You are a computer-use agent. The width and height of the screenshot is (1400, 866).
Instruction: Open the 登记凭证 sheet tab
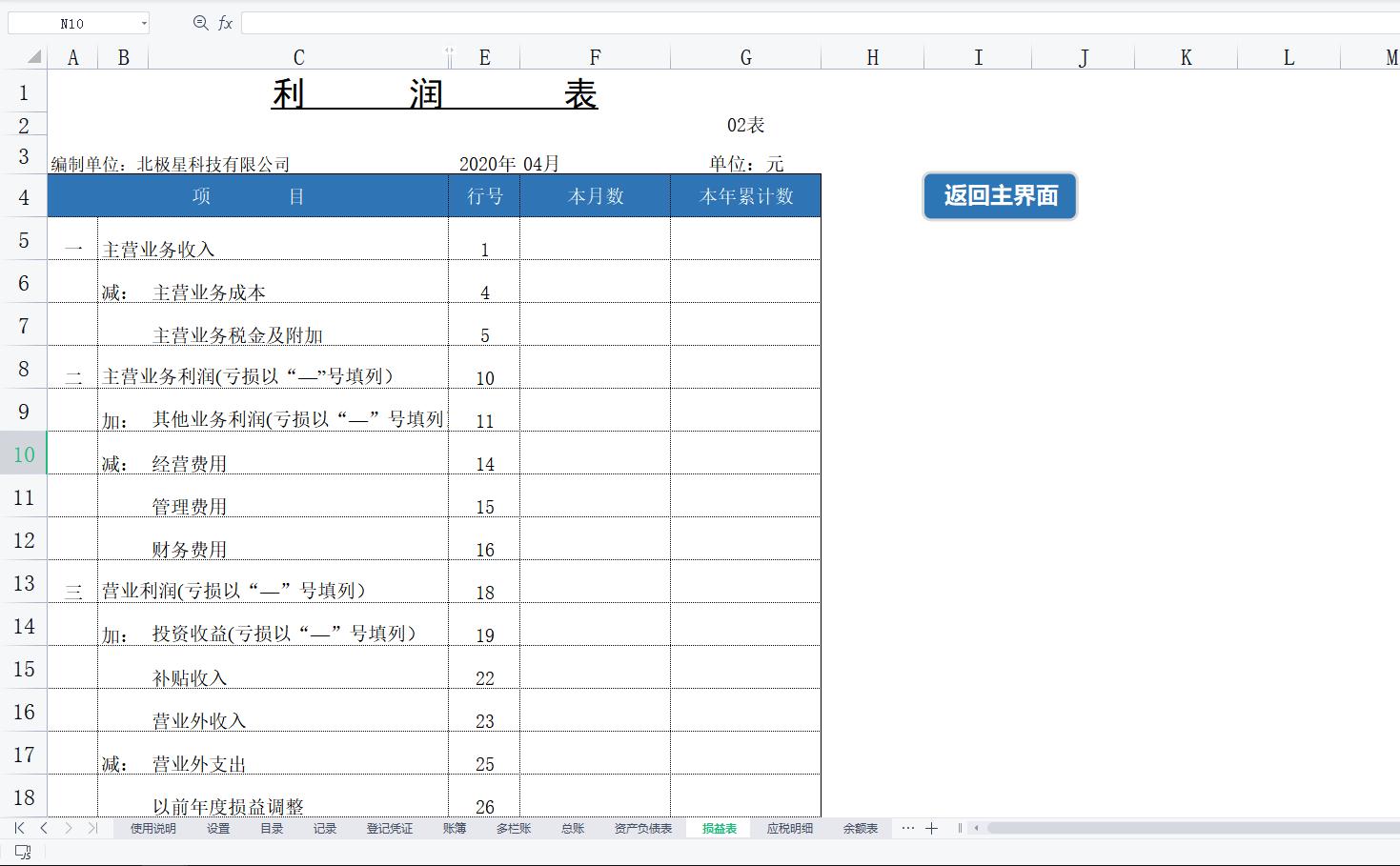(388, 828)
